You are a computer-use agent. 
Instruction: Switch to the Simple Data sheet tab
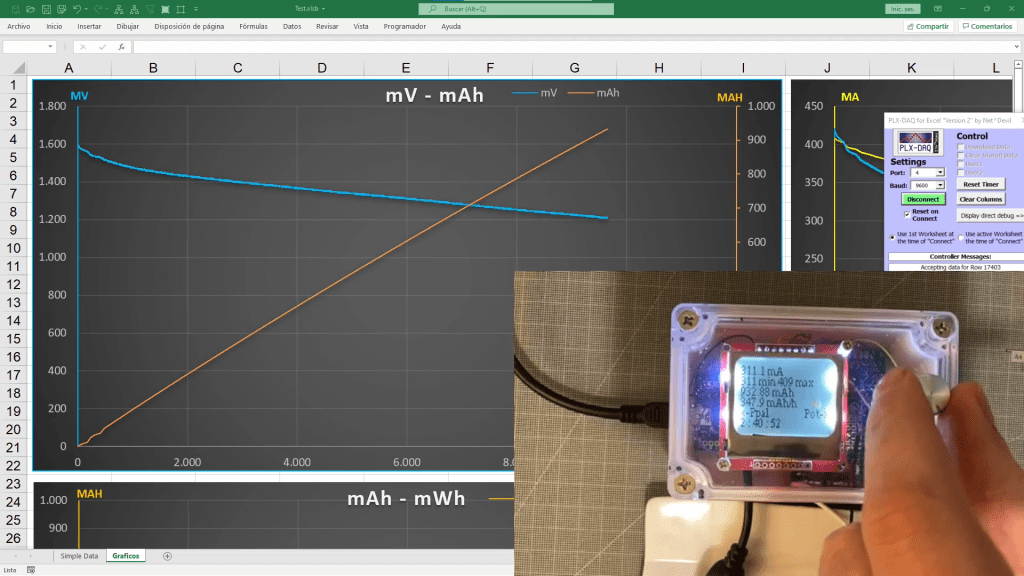pos(79,555)
